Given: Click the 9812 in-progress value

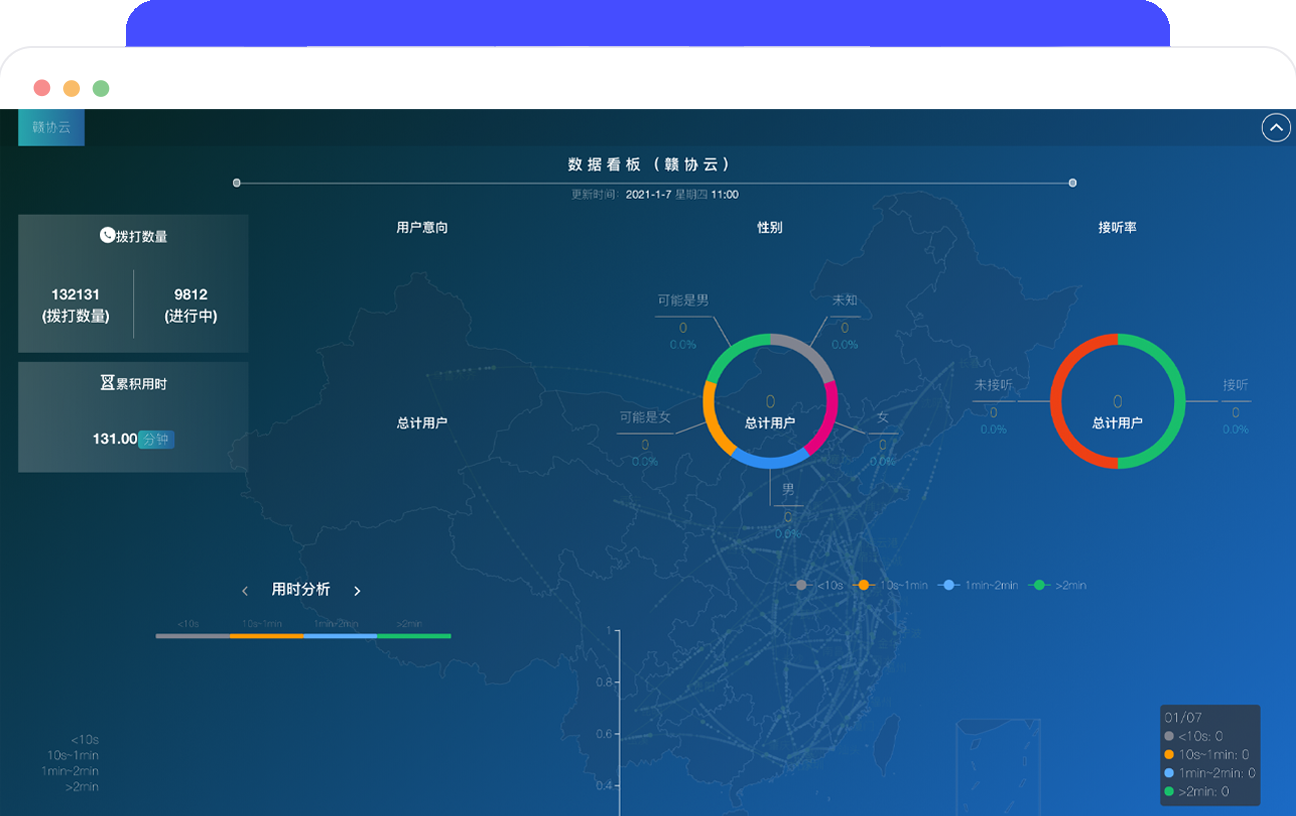Looking at the screenshot, I should [x=191, y=294].
